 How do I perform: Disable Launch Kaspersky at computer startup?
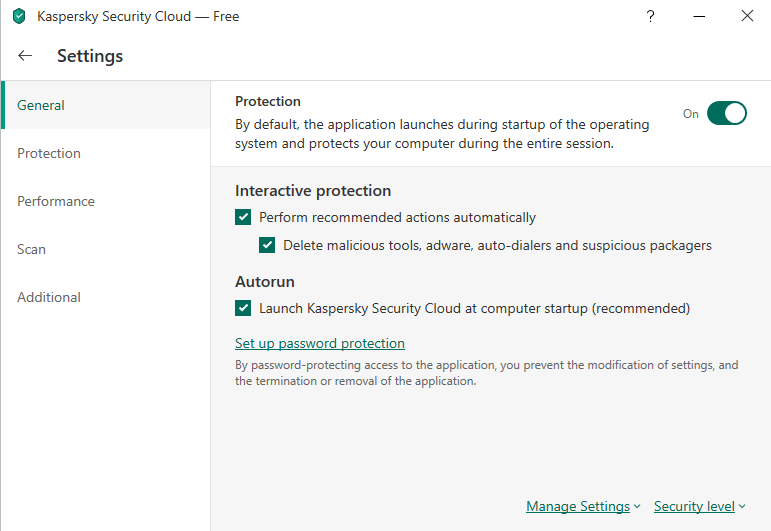(243, 308)
